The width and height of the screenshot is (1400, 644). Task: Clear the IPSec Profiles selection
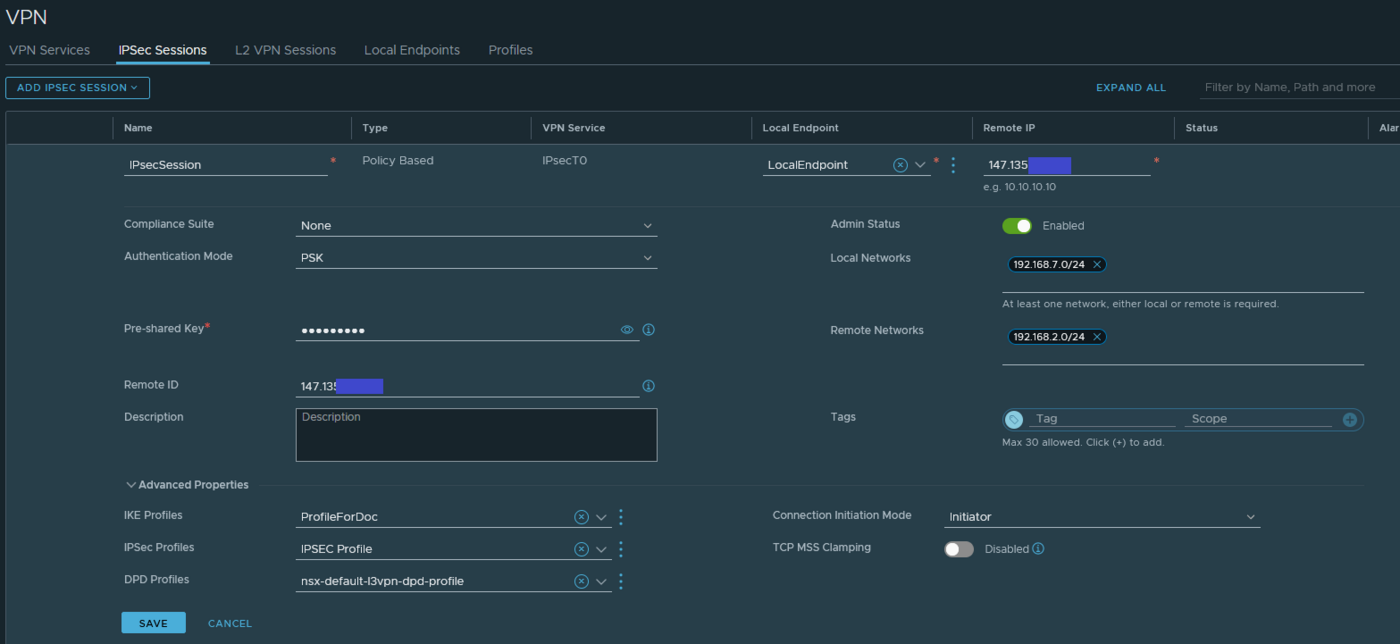point(581,549)
